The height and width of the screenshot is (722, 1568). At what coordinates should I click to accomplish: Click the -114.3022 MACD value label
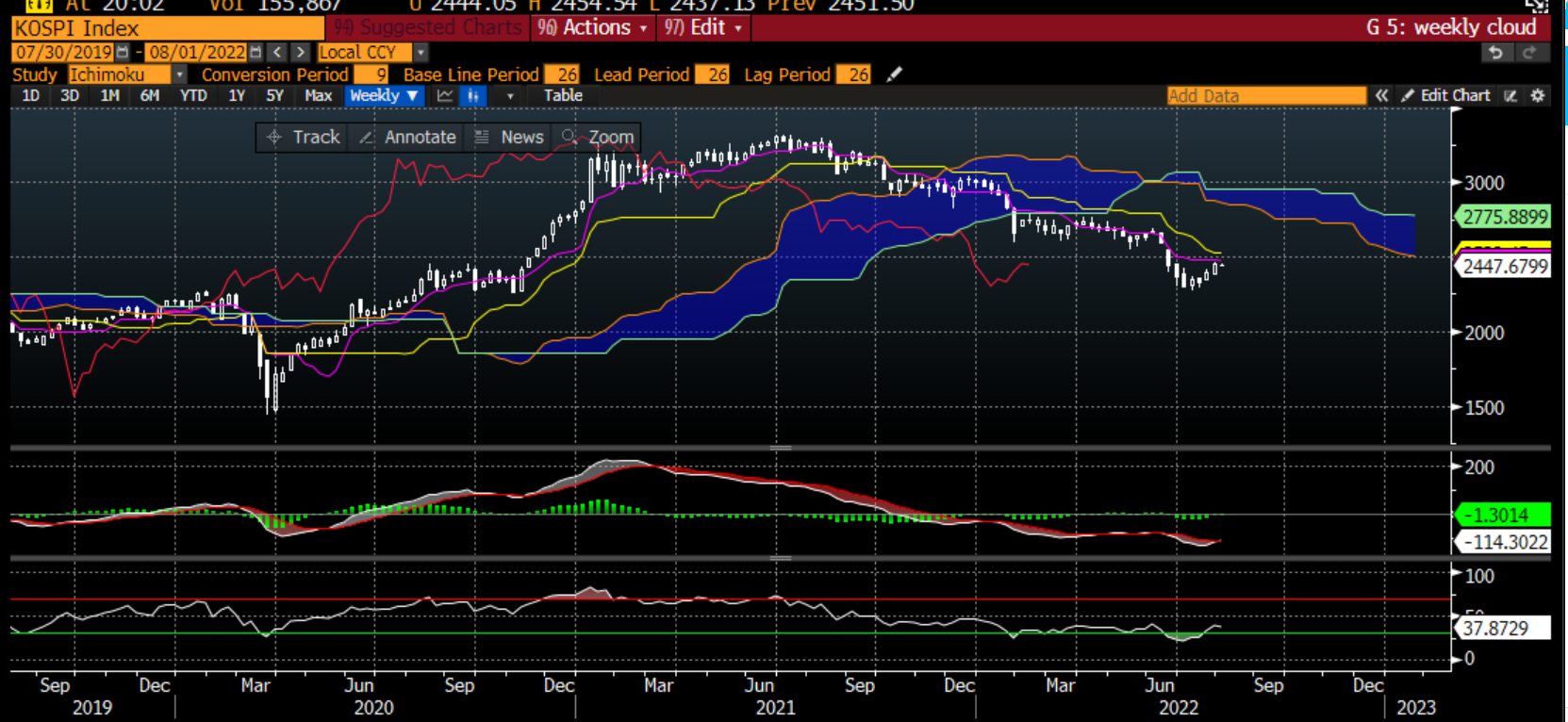coord(1504,542)
